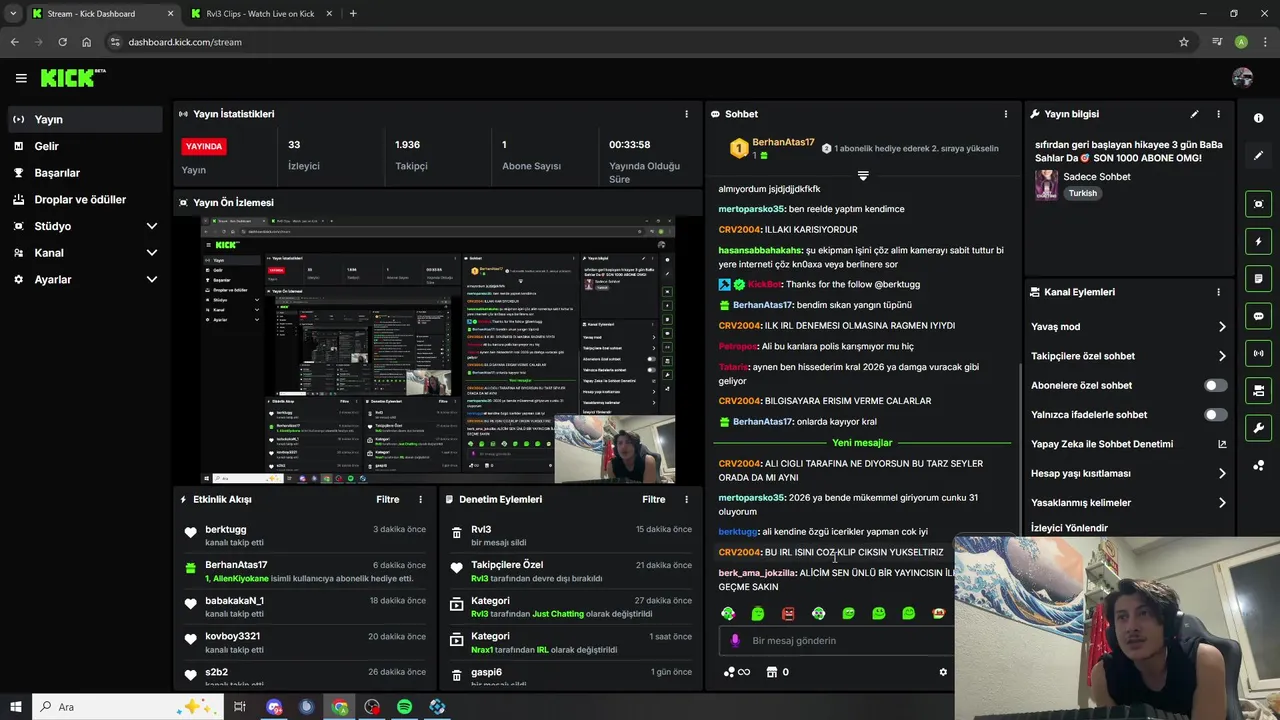Screen dimensions: 1280x720
Task: Toggle the note page widget in right rail
Action: pos(1258,278)
